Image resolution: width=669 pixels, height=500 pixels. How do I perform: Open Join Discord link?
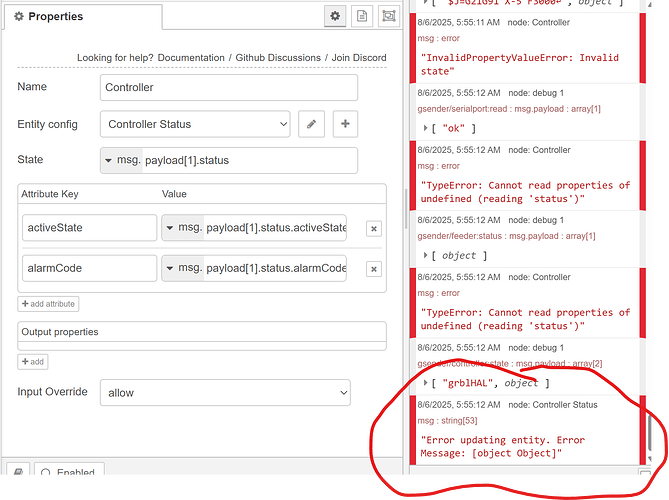[359, 58]
